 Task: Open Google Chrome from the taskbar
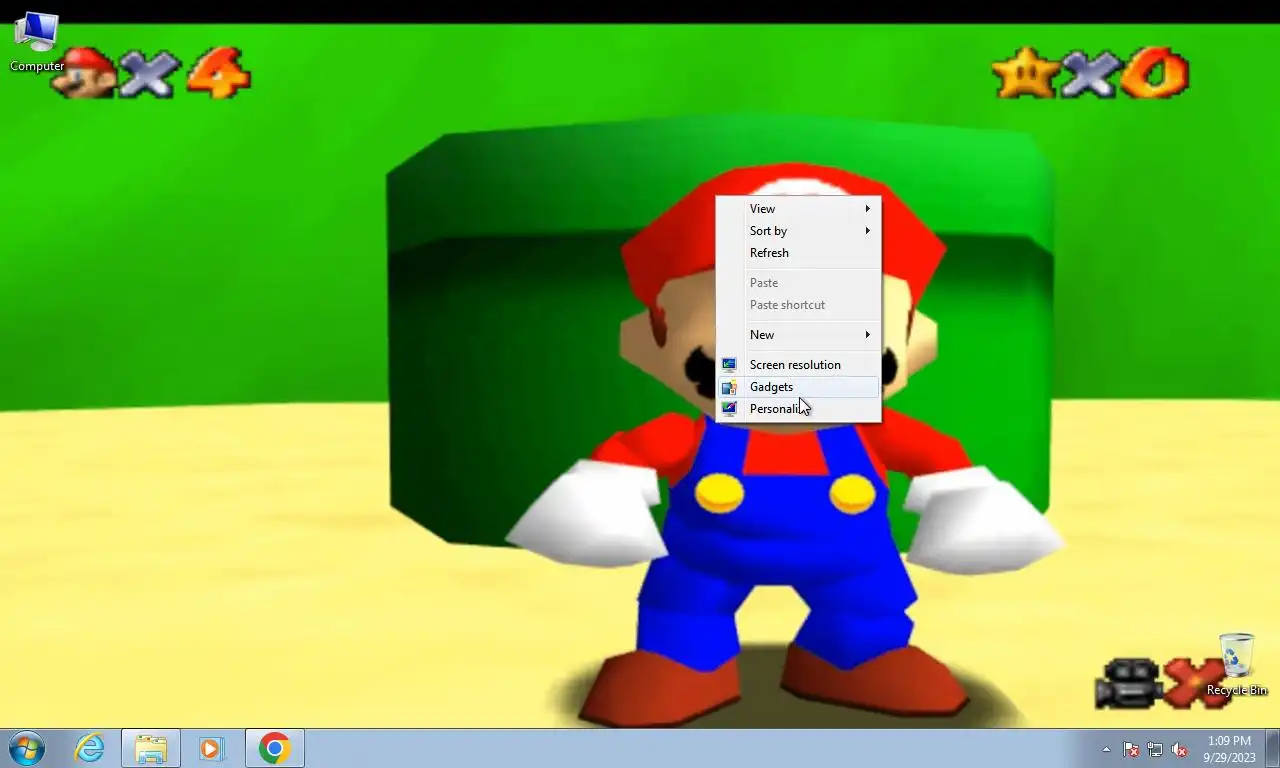274,748
